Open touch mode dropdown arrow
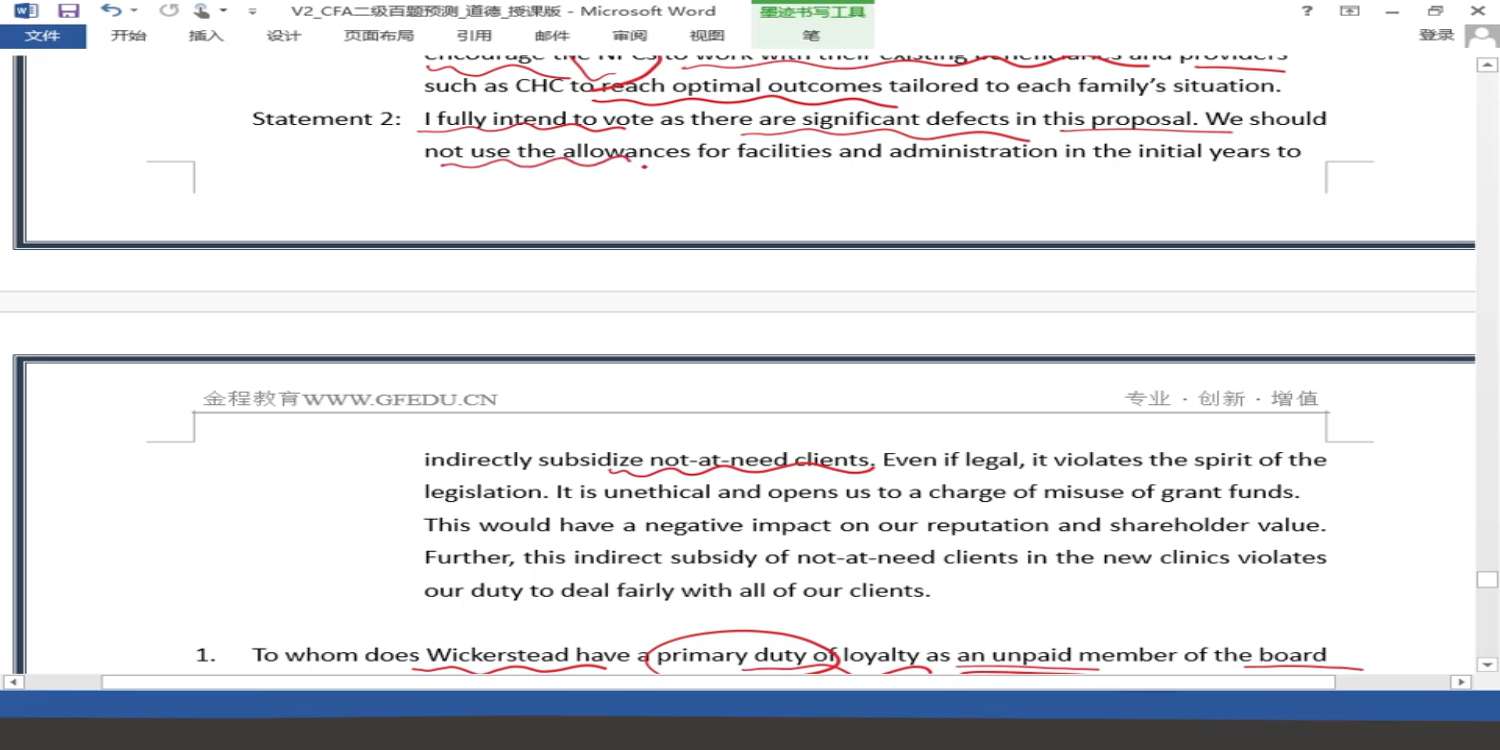 [x=223, y=11]
